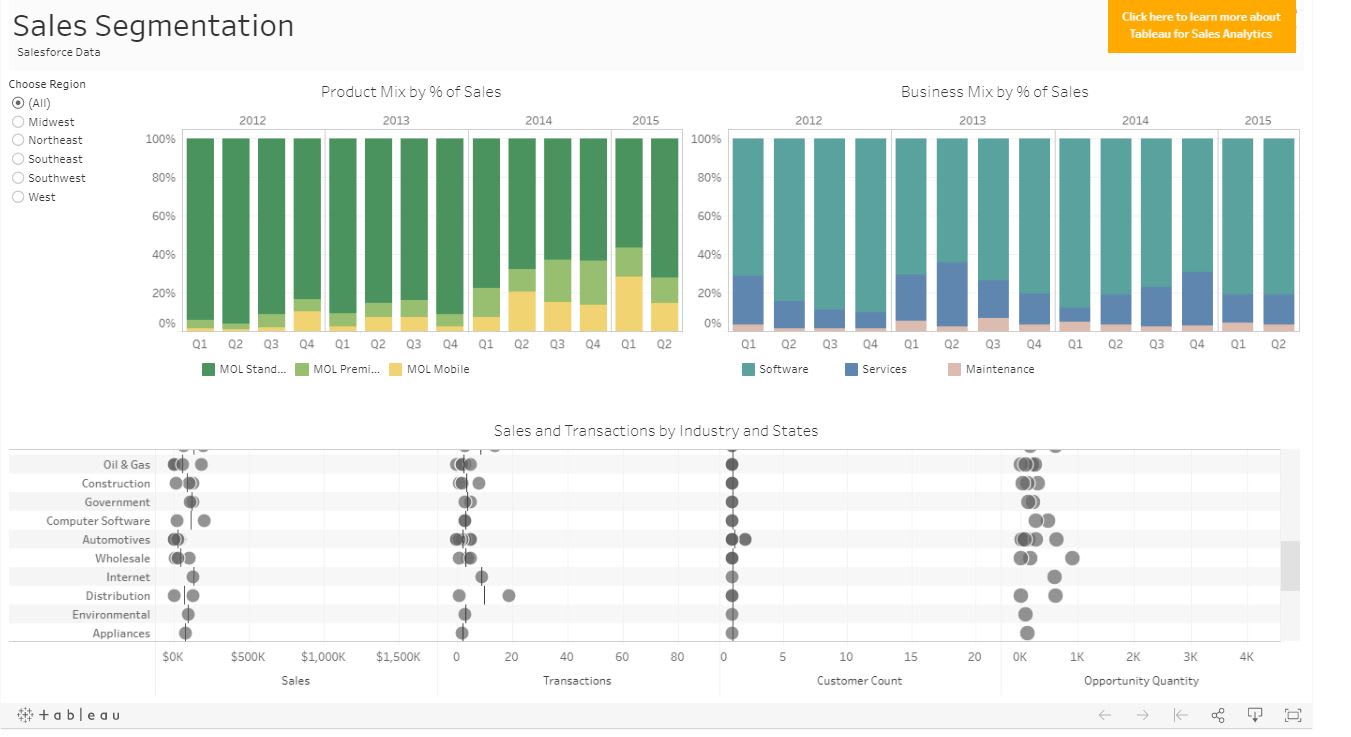The width and height of the screenshot is (1351, 737).
Task: Select the Oil & Gas row label
Action: pos(126,464)
